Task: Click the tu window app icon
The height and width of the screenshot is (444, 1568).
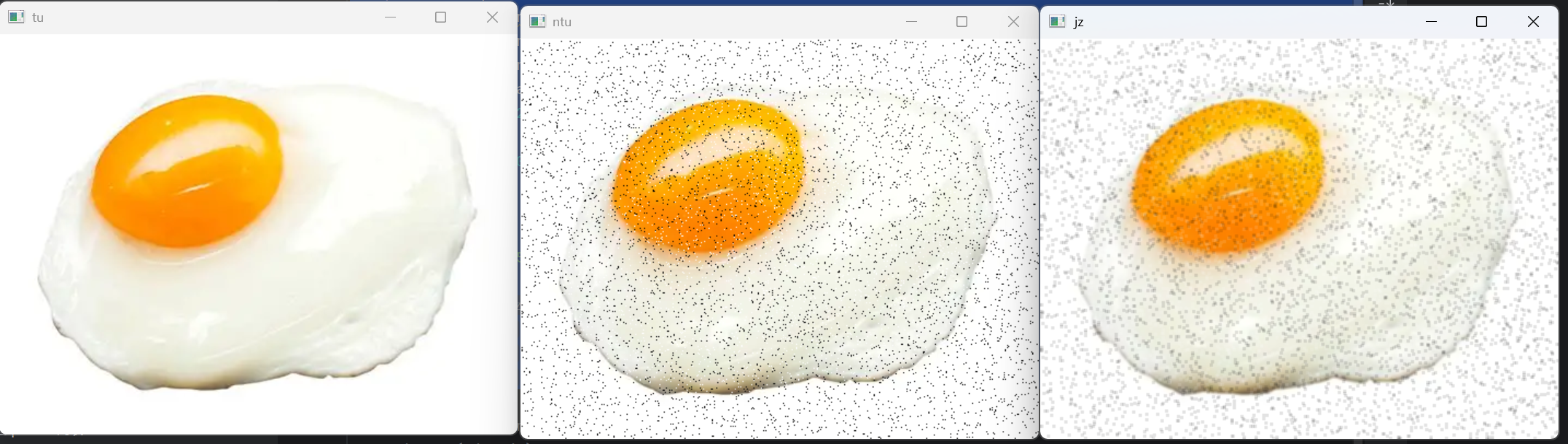Action: [16, 17]
